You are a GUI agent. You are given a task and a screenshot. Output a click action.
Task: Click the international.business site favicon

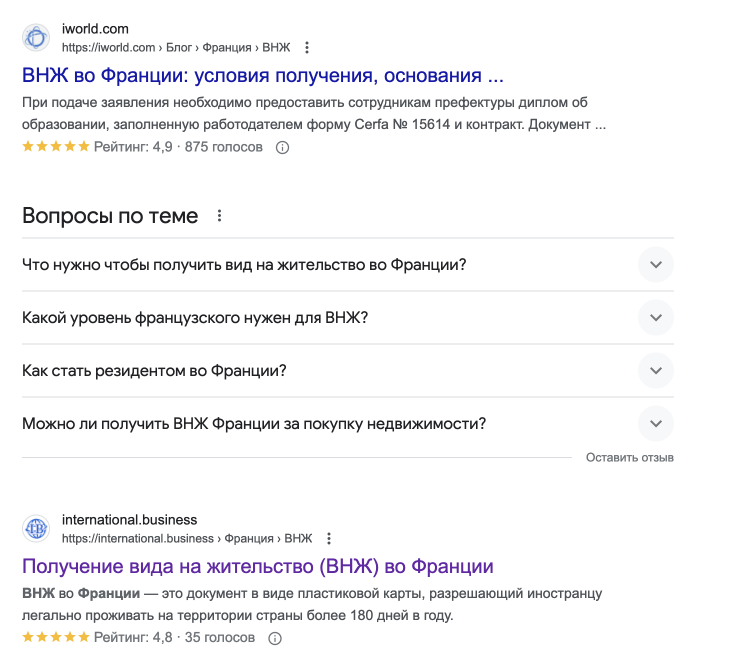(36, 529)
